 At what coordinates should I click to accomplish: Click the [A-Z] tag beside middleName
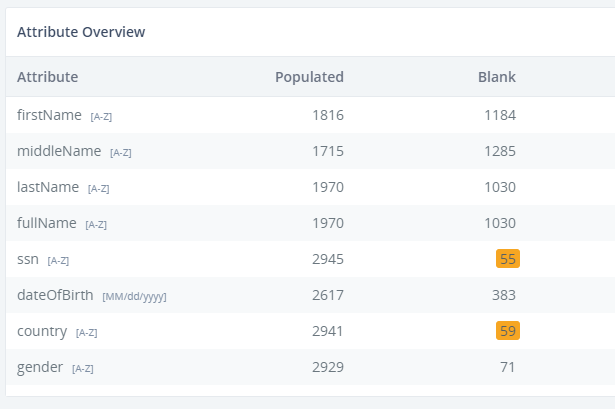pyautogui.click(x=121, y=153)
